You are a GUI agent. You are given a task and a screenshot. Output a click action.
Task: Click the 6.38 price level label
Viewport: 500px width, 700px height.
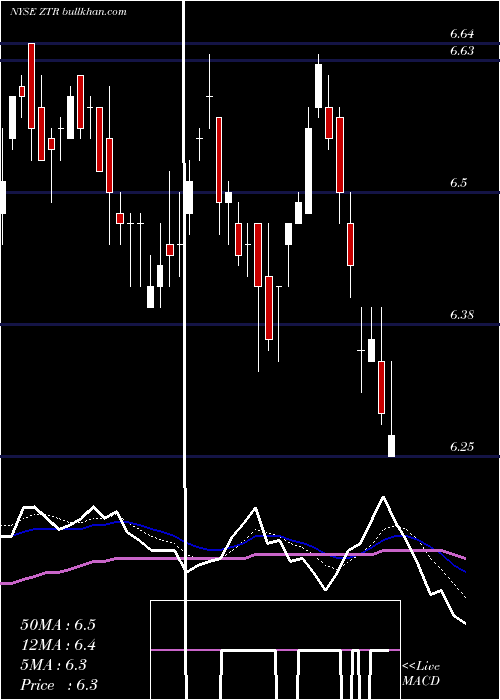tap(462, 315)
